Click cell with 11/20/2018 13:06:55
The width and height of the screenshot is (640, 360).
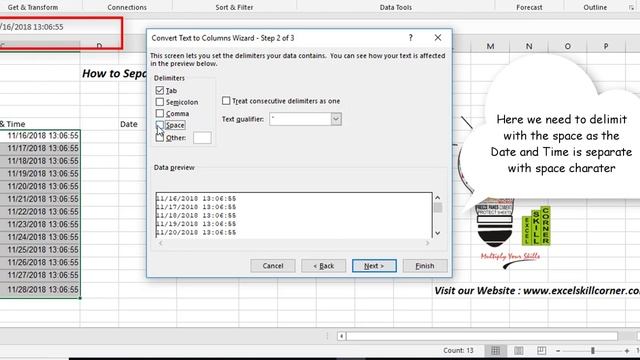[40, 186]
